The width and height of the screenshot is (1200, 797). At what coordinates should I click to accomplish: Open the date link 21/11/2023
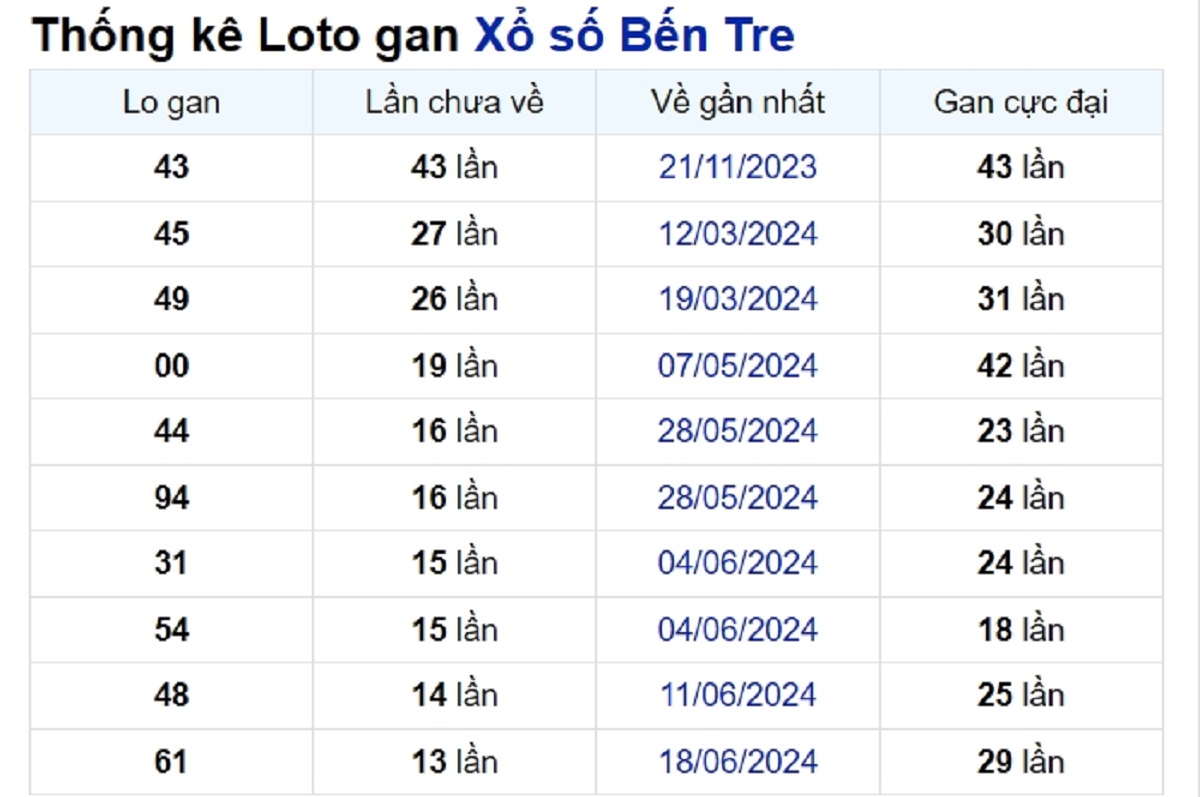click(738, 167)
